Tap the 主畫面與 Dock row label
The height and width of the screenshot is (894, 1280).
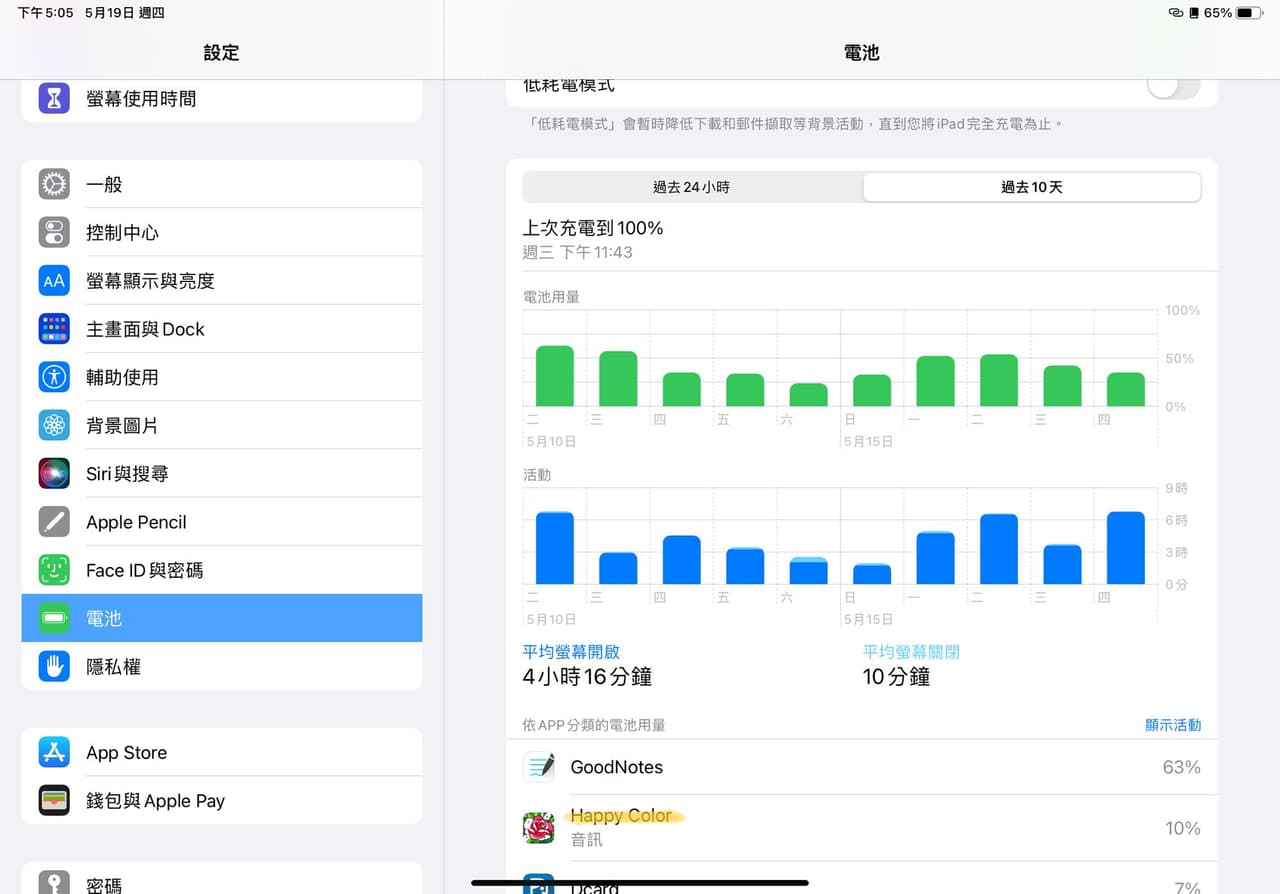click(x=145, y=329)
